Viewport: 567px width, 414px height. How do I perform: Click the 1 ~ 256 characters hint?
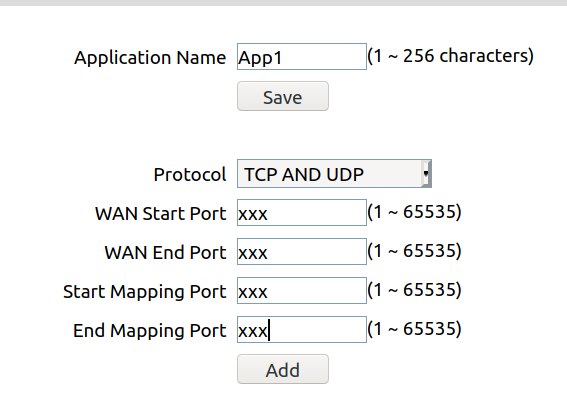pos(451,56)
